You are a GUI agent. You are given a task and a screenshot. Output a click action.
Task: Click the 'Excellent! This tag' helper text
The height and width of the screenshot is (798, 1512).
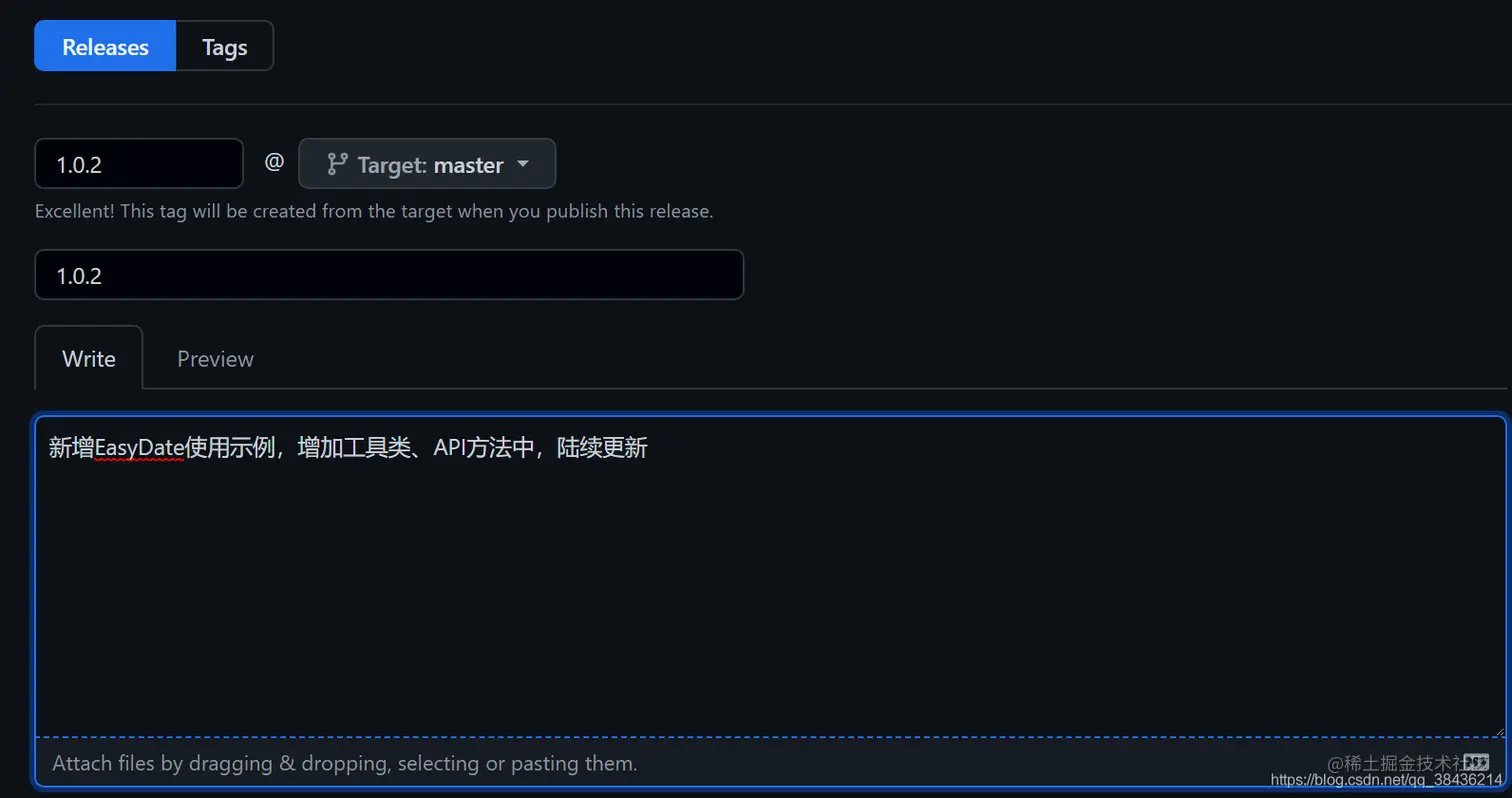point(374,212)
